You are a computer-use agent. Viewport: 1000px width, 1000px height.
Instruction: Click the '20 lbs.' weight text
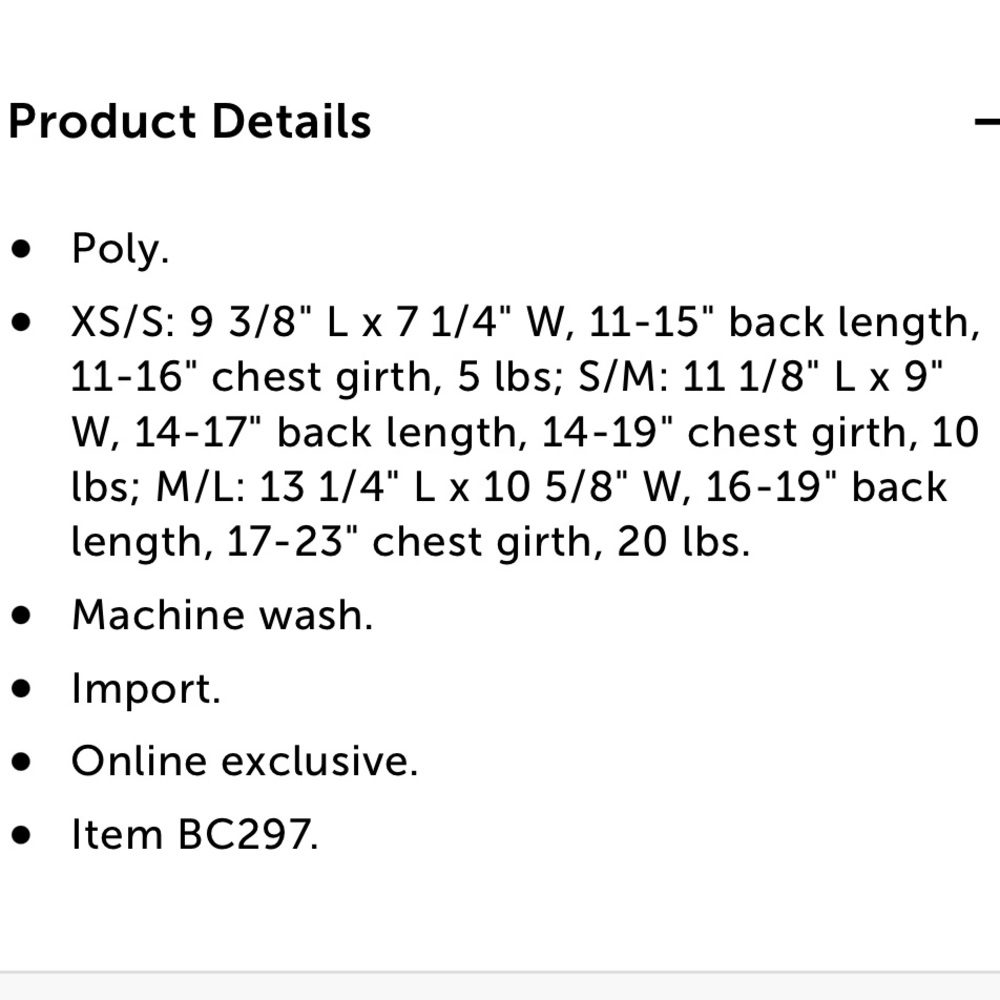(x=683, y=542)
